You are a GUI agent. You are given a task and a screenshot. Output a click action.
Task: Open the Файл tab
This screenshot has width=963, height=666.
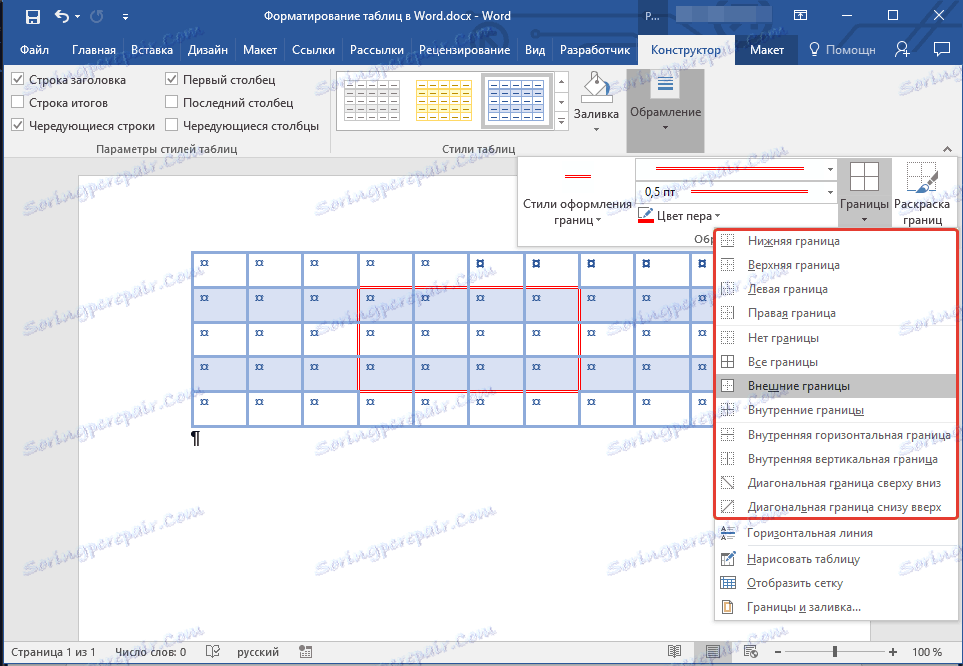point(34,50)
